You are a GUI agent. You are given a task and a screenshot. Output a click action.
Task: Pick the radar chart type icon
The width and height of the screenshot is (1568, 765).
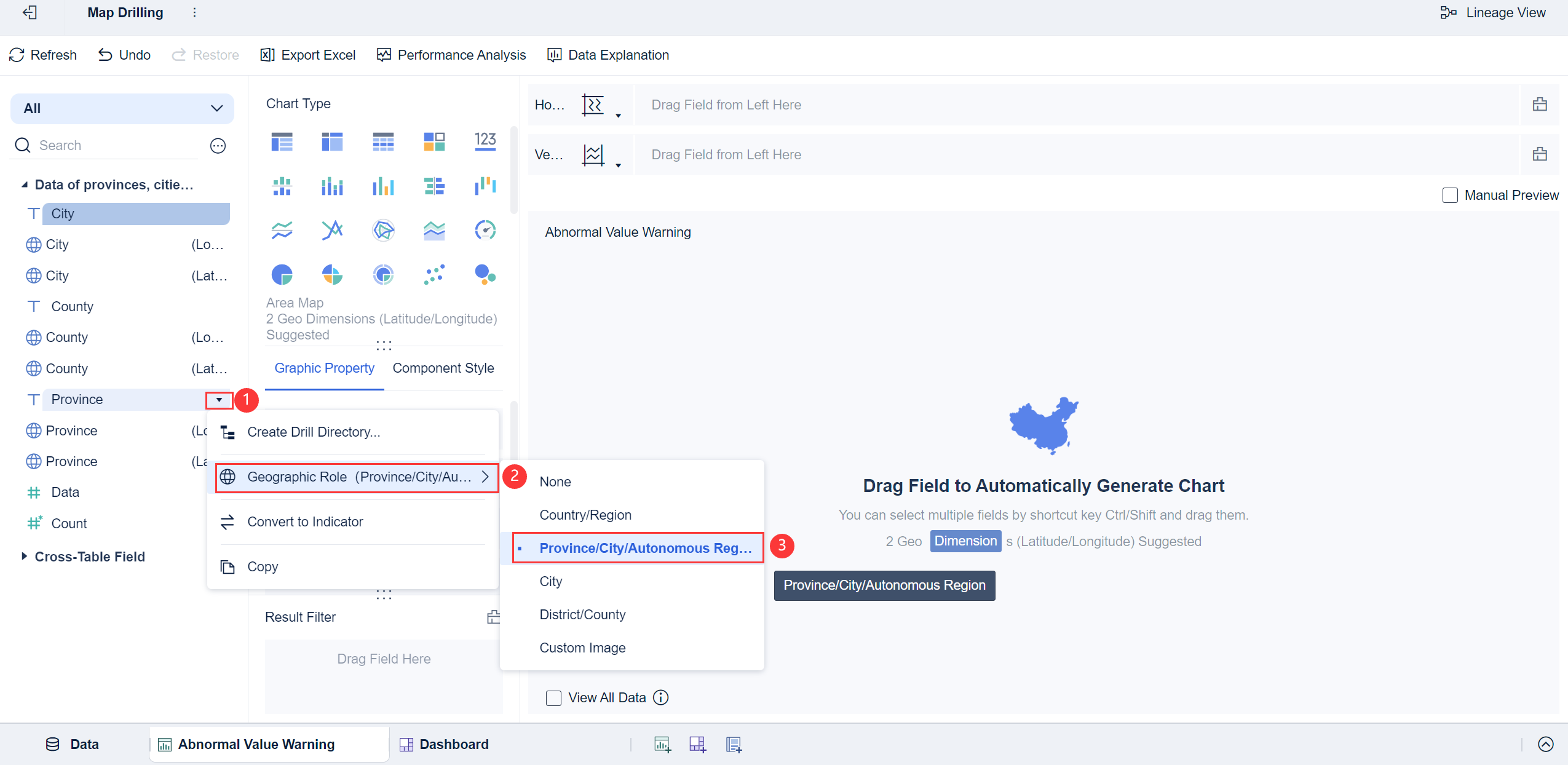click(x=383, y=230)
